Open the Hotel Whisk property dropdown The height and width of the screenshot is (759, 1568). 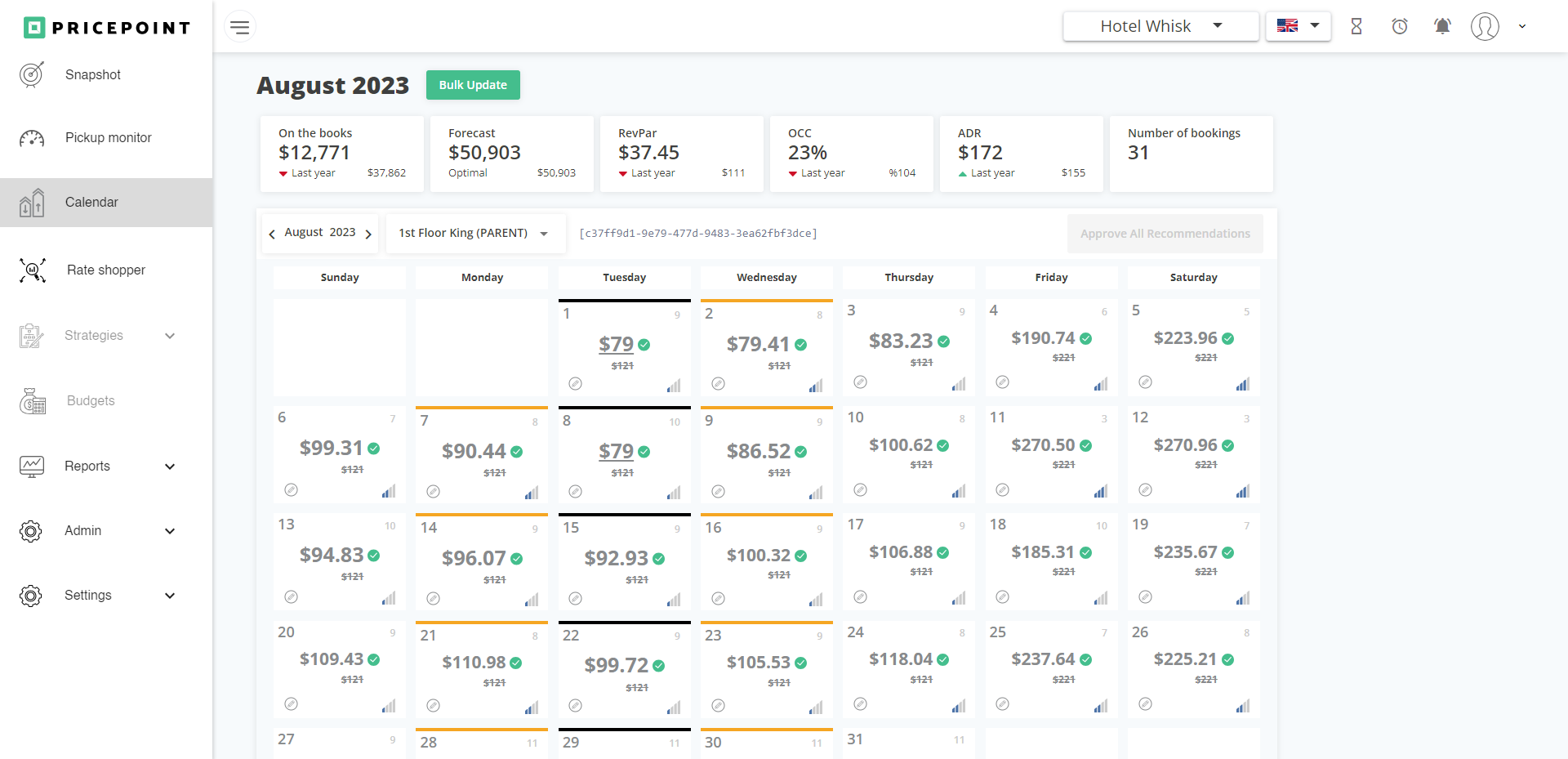click(x=1160, y=26)
